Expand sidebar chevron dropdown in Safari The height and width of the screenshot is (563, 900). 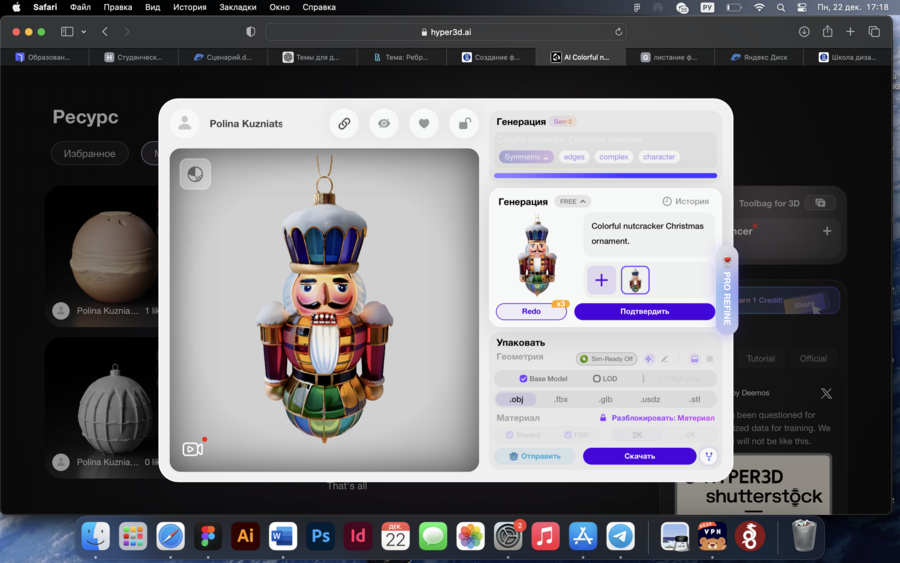[84, 32]
